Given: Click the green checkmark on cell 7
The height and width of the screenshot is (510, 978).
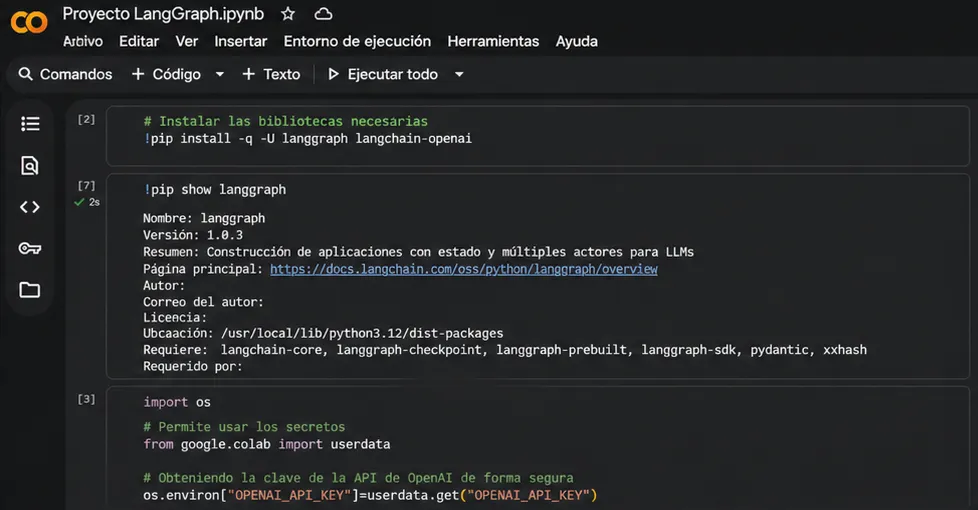Looking at the screenshot, I should [79, 202].
